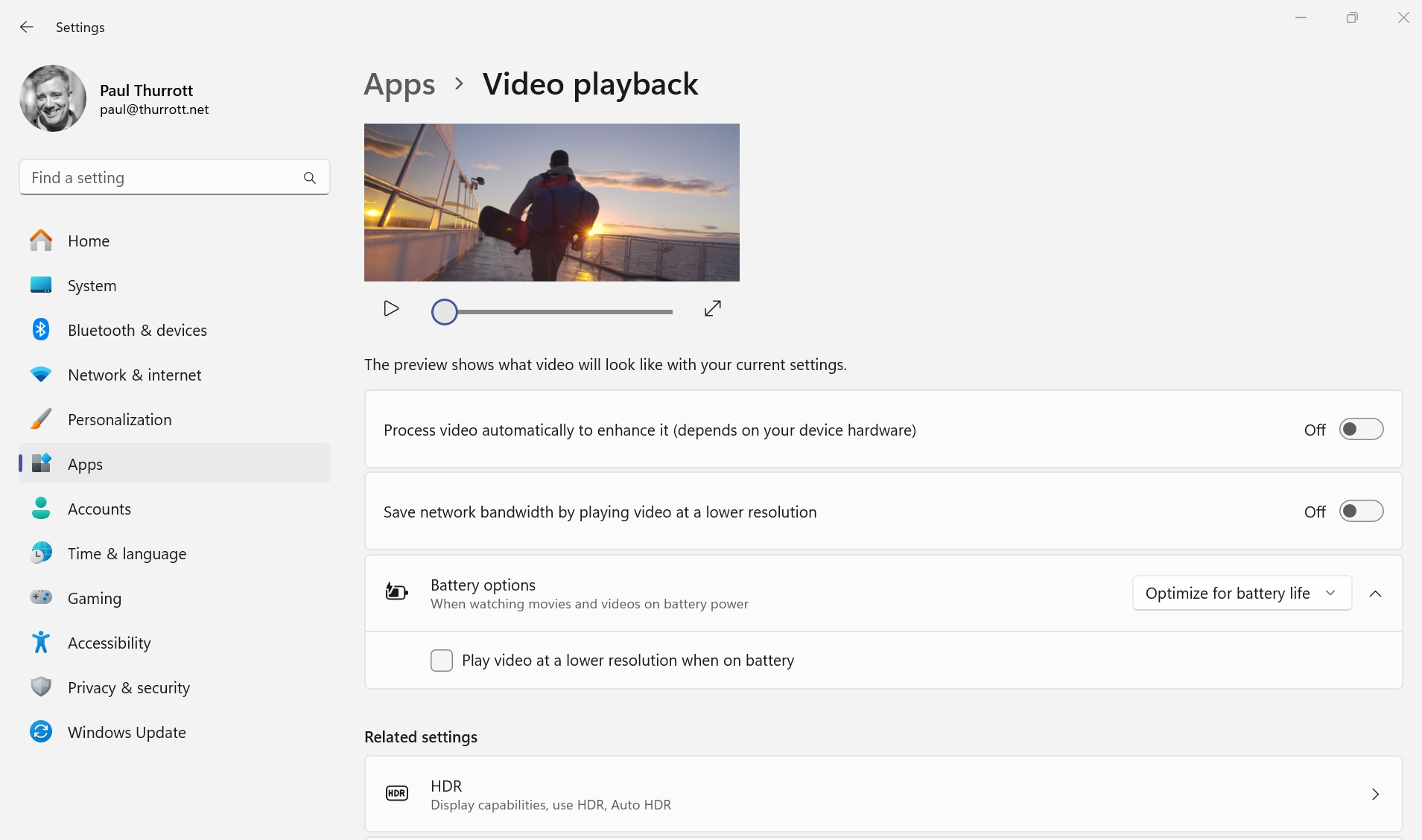1422x840 pixels.
Task: Click Paul Thurrott account profile
Action: pyautogui.click(x=115, y=99)
